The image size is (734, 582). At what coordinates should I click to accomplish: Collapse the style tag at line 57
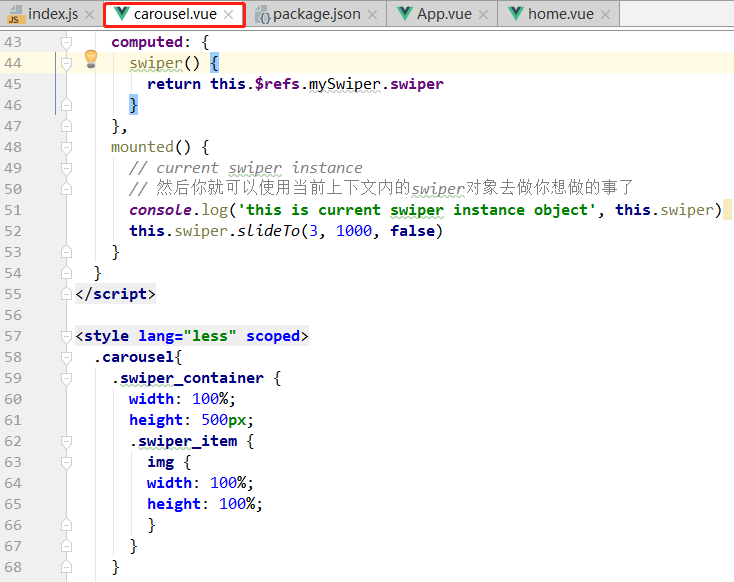click(x=66, y=336)
